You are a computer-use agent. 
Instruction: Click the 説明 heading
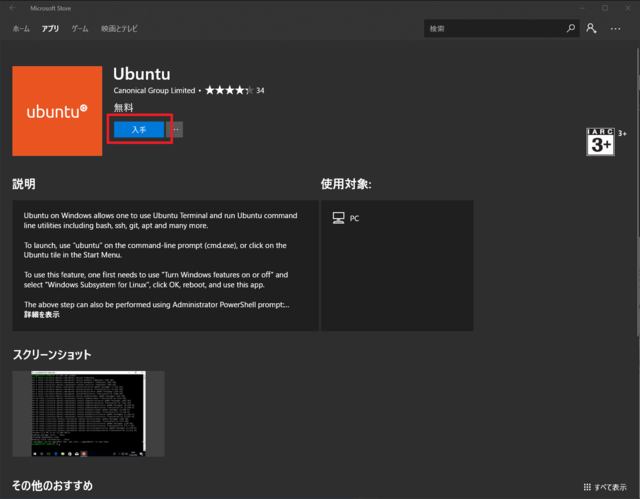24,184
